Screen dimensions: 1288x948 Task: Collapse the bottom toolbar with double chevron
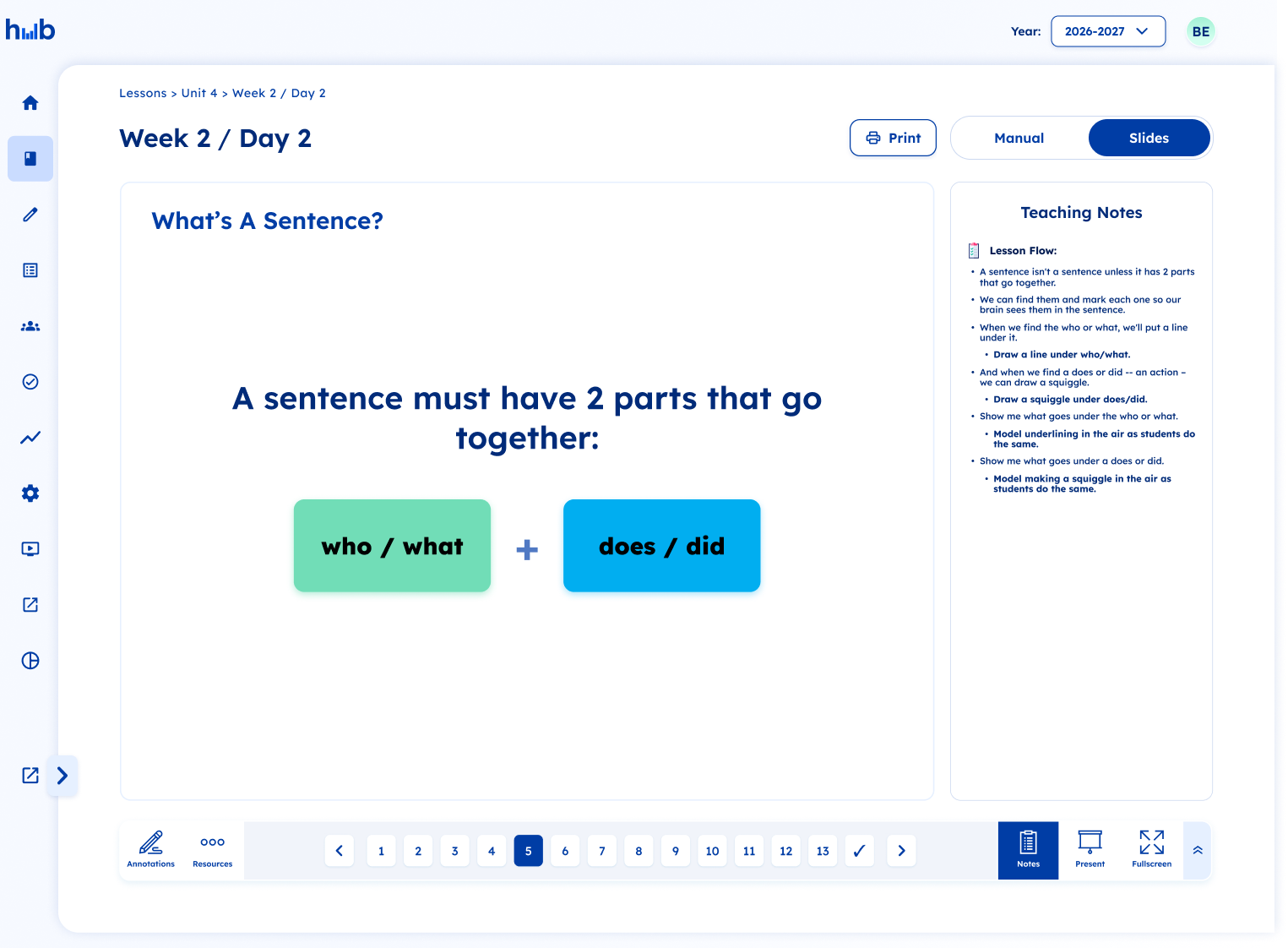(1198, 851)
